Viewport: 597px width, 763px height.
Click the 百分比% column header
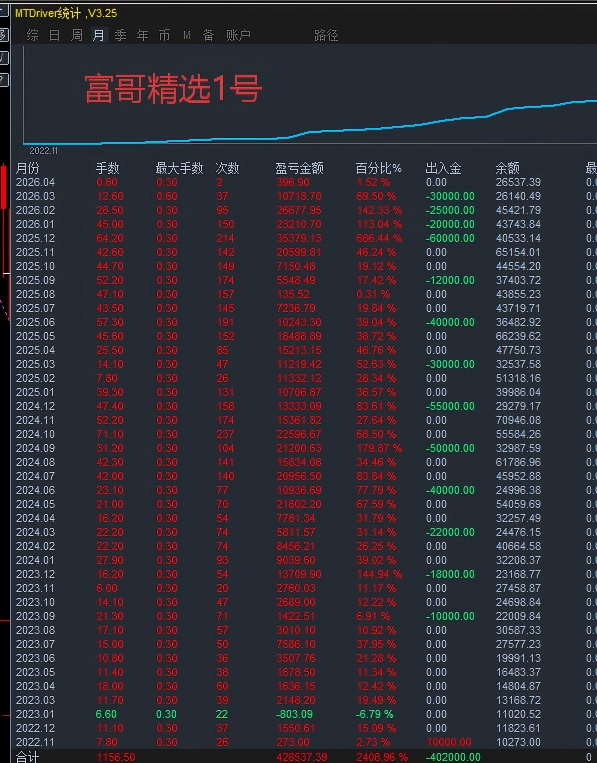(x=379, y=168)
